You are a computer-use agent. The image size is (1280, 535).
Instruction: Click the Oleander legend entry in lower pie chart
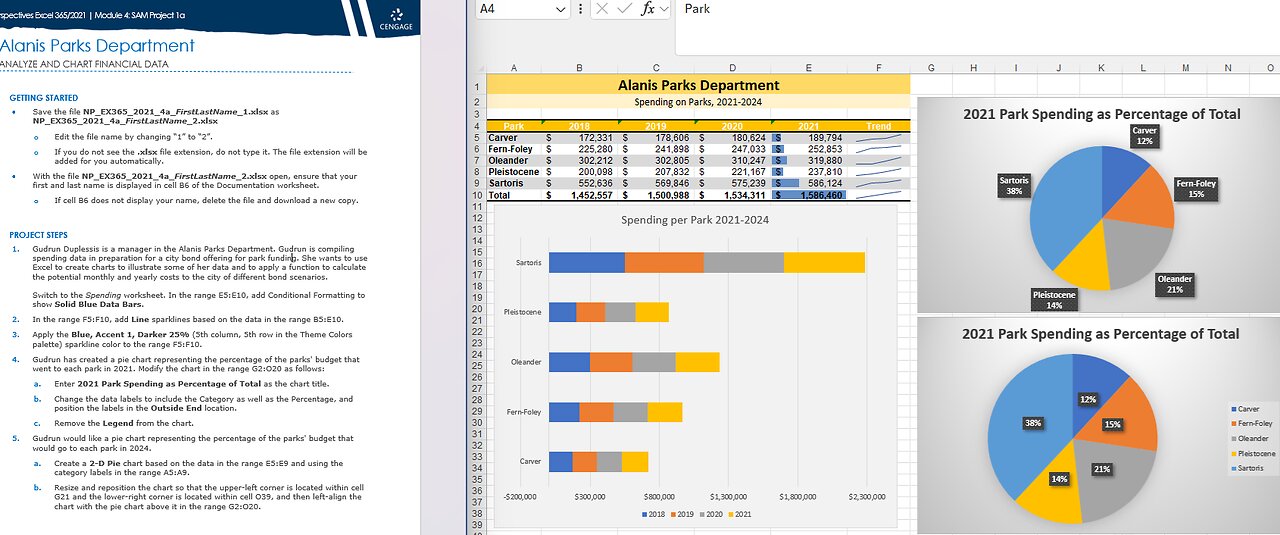point(1249,439)
